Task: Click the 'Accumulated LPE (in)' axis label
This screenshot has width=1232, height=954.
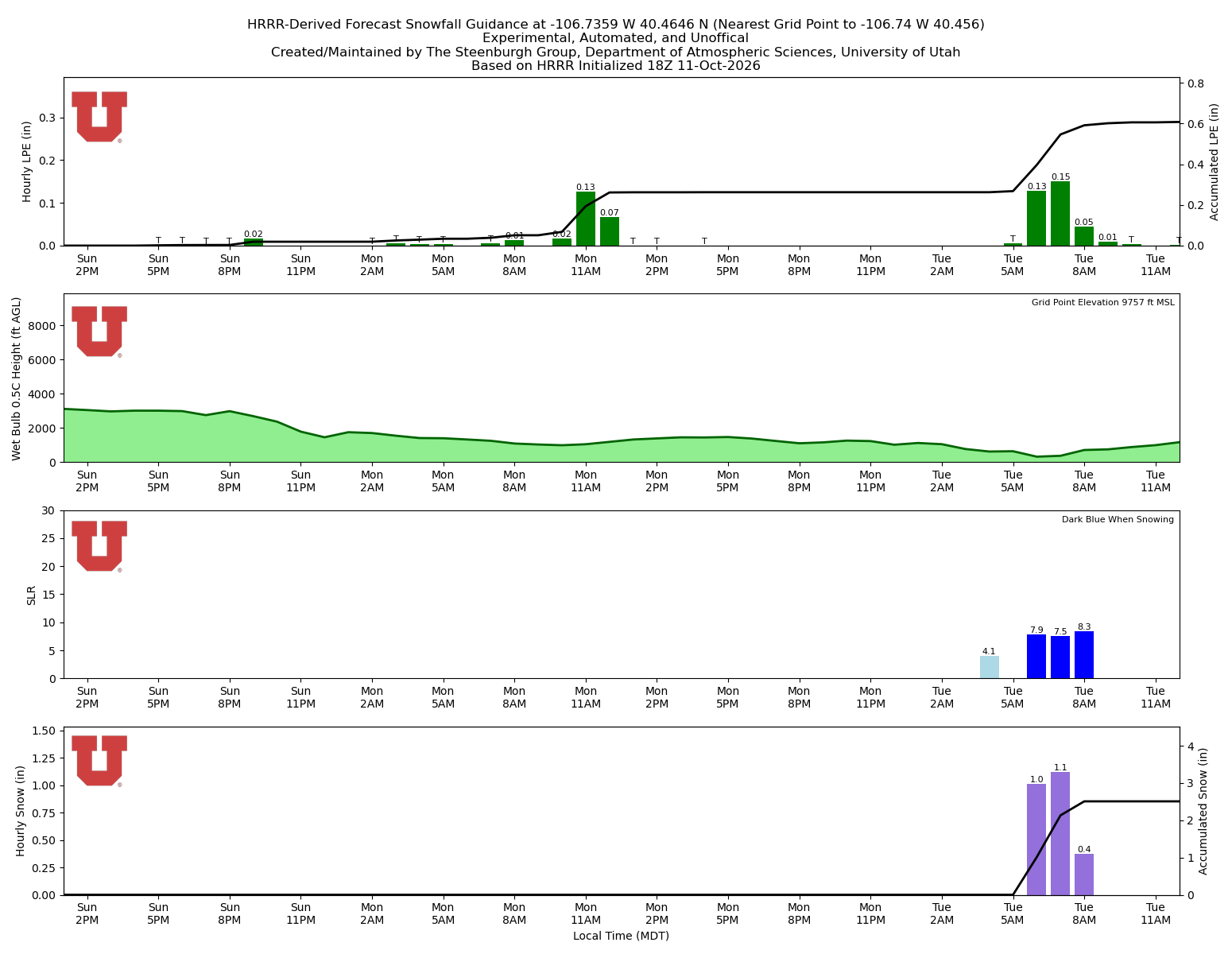Action: 1215,161
